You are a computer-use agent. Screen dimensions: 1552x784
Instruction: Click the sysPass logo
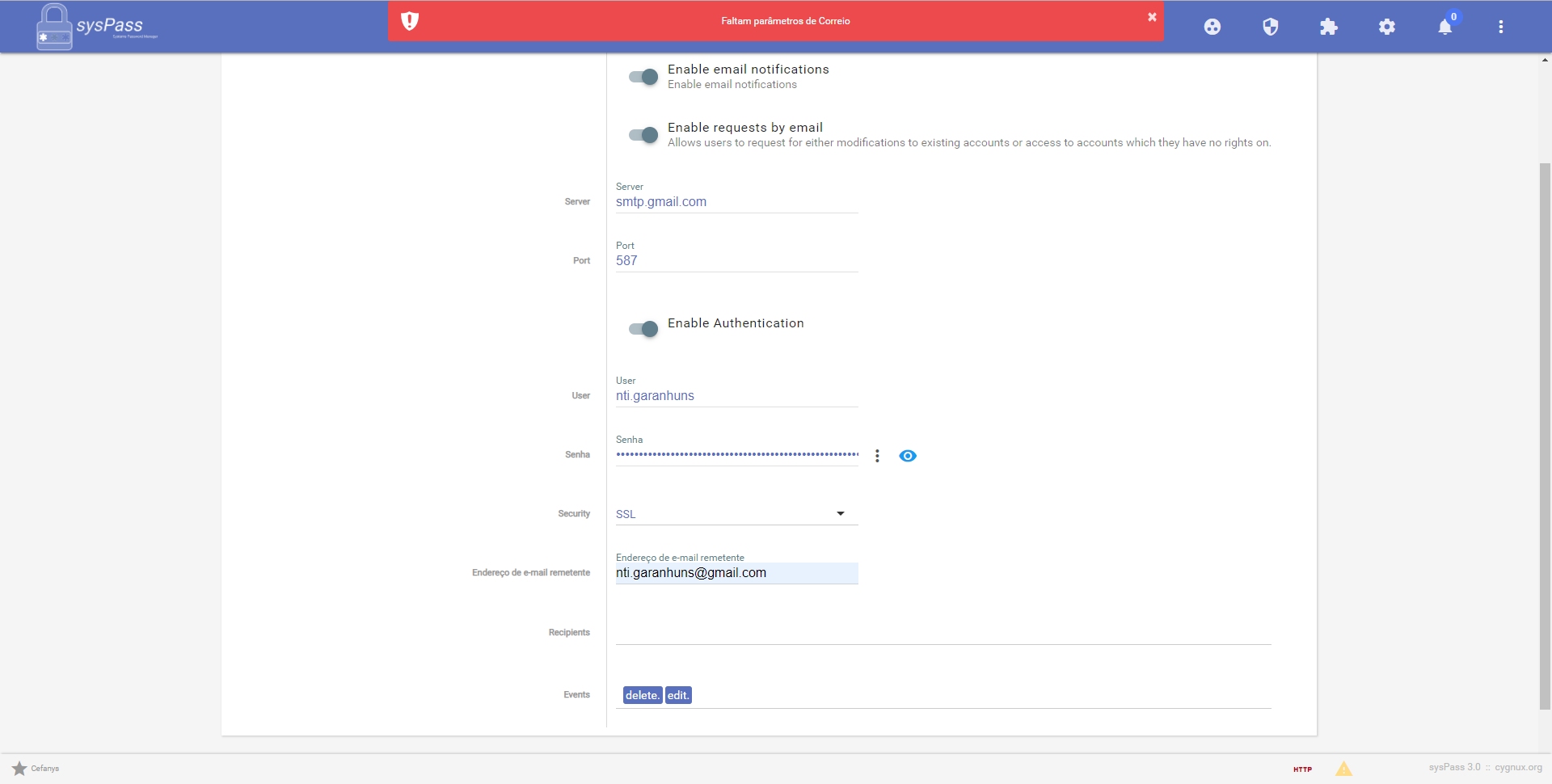(97, 27)
